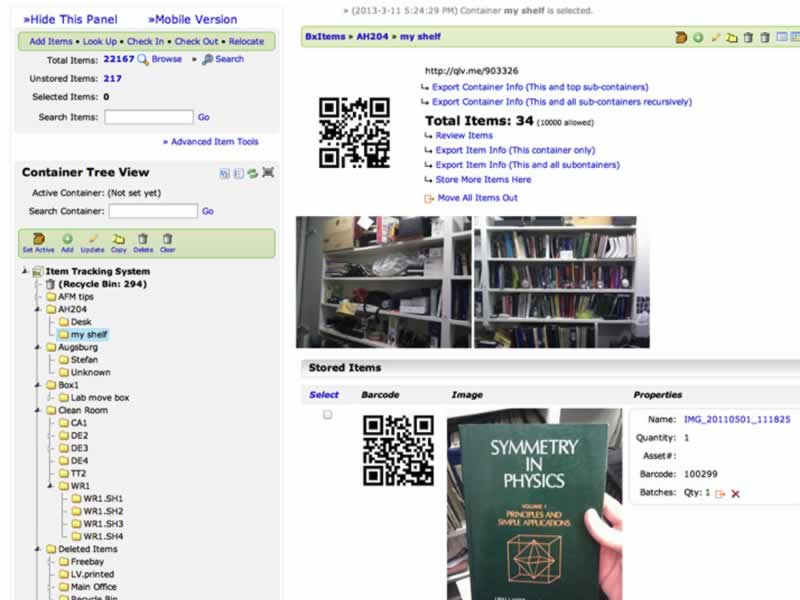Click magnifier icon next to Total Items
Viewport: 800px width, 600px height.
143,60
